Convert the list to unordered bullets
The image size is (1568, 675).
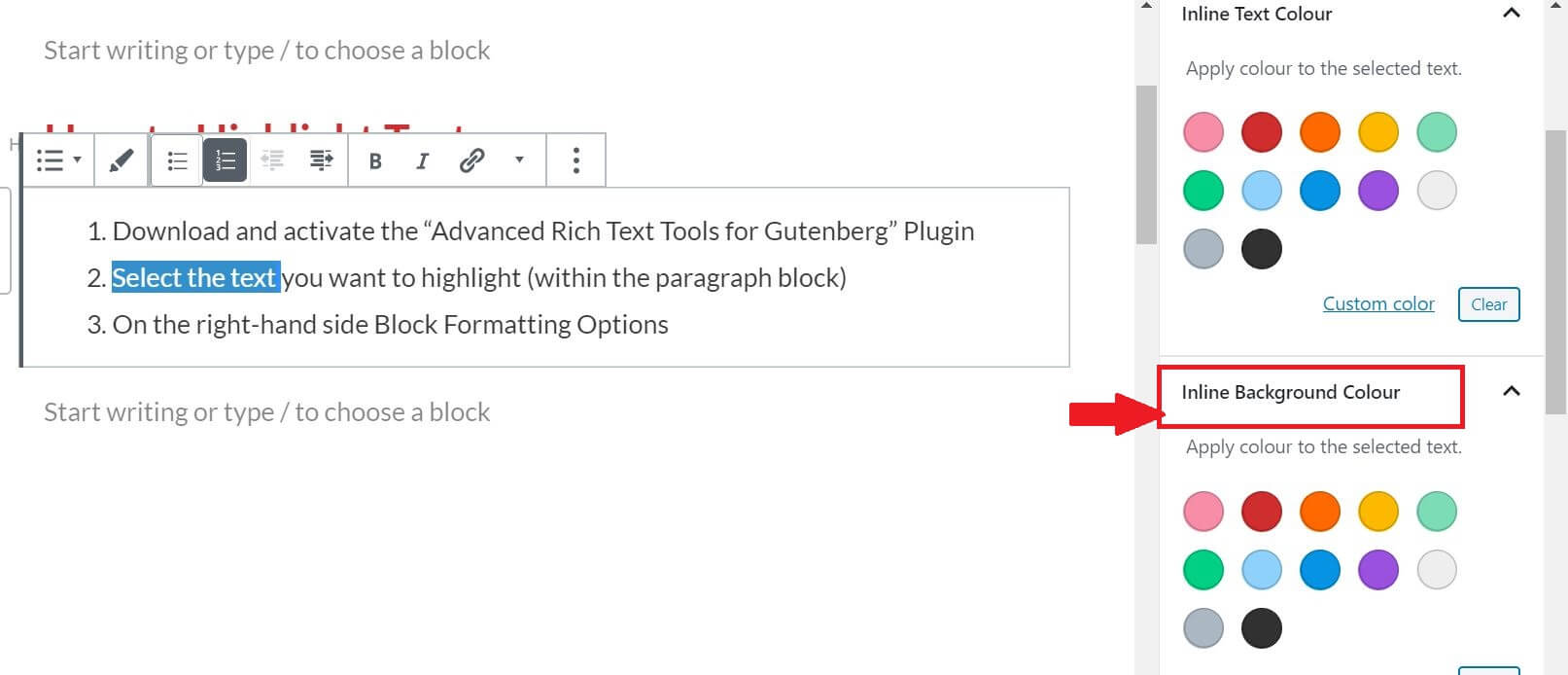tap(176, 160)
